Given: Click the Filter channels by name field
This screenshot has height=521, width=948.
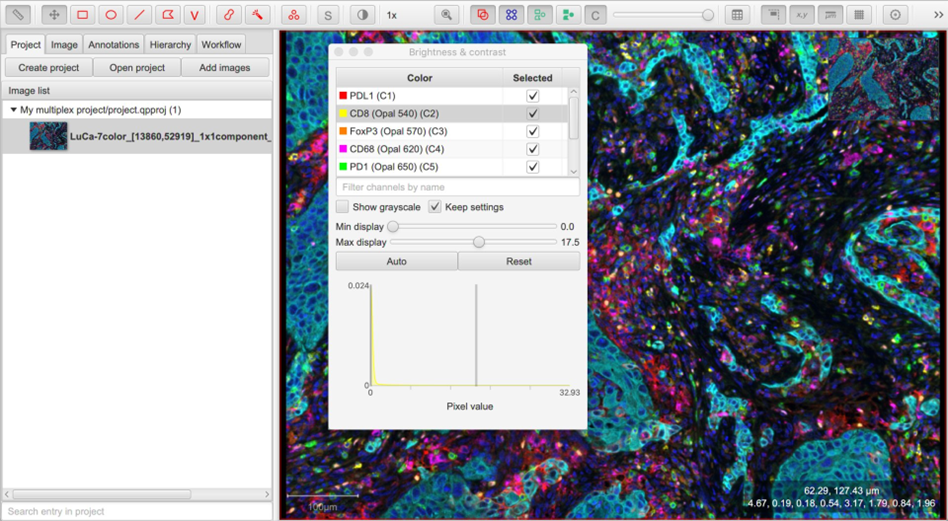Looking at the screenshot, I should [x=457, y=187].
